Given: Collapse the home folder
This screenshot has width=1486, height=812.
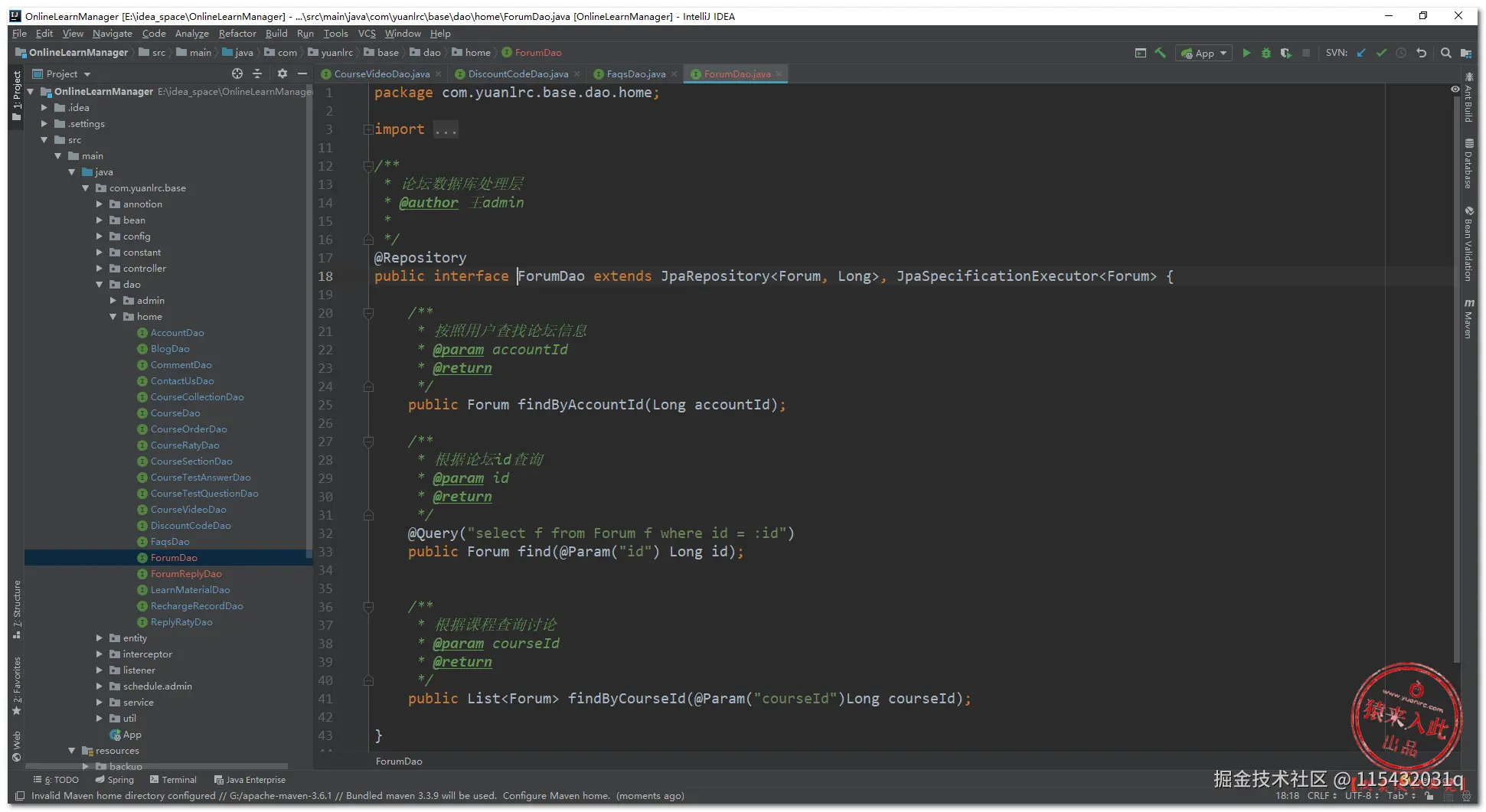Looking at the screenshot, I should click(x=113, y=317).
